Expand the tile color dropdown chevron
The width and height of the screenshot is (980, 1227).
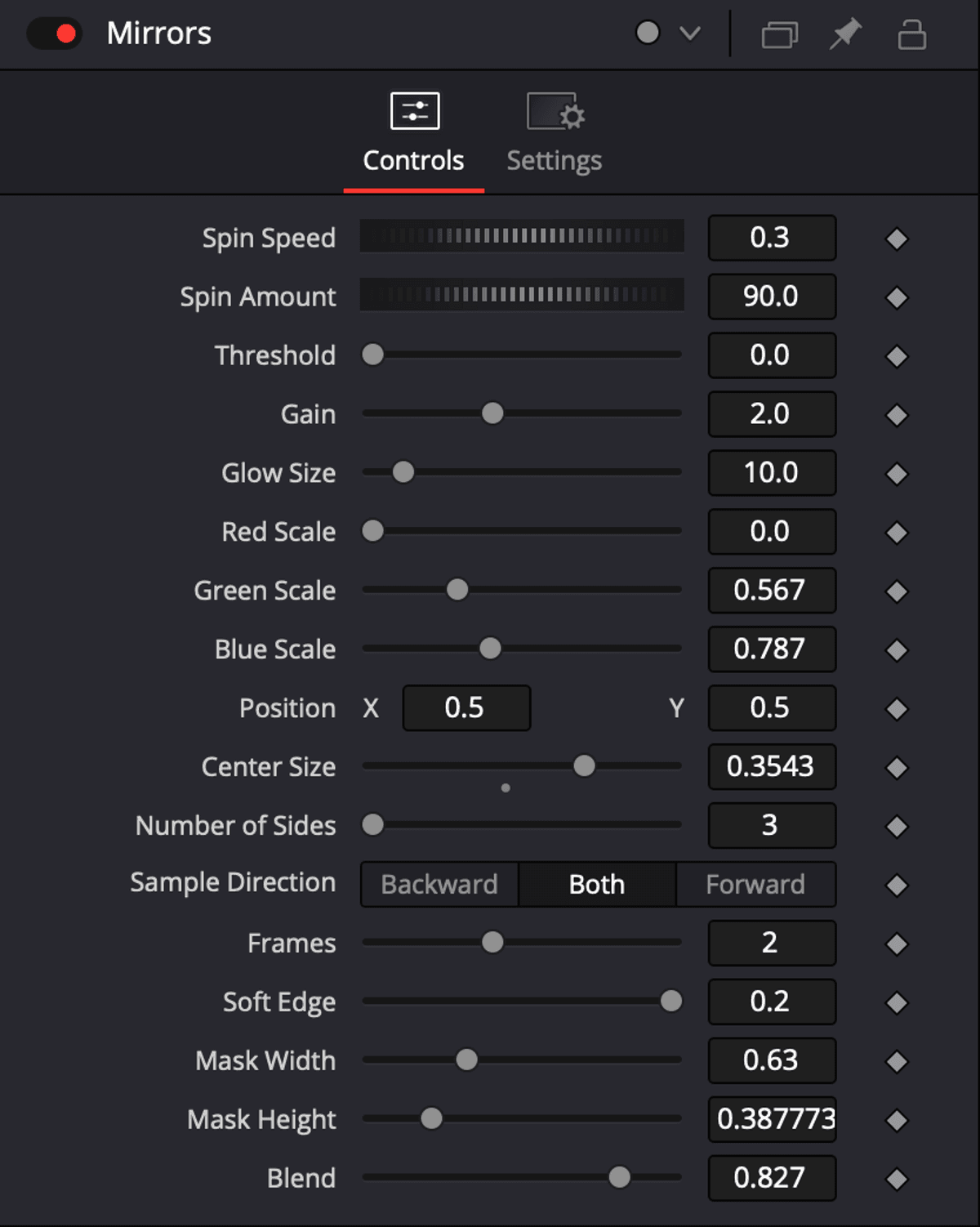(690, 33)
